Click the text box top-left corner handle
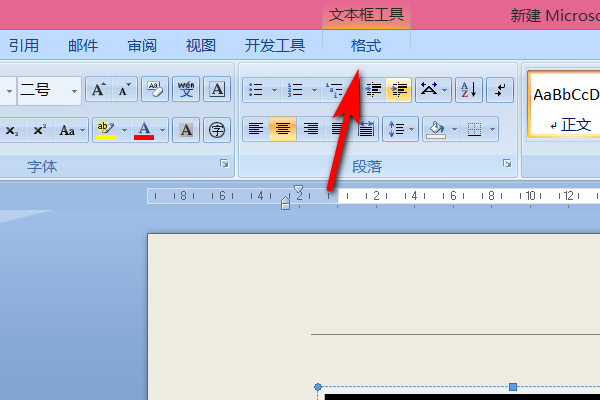The height and width of the screenshot is (400, 600). coord(318,387)
